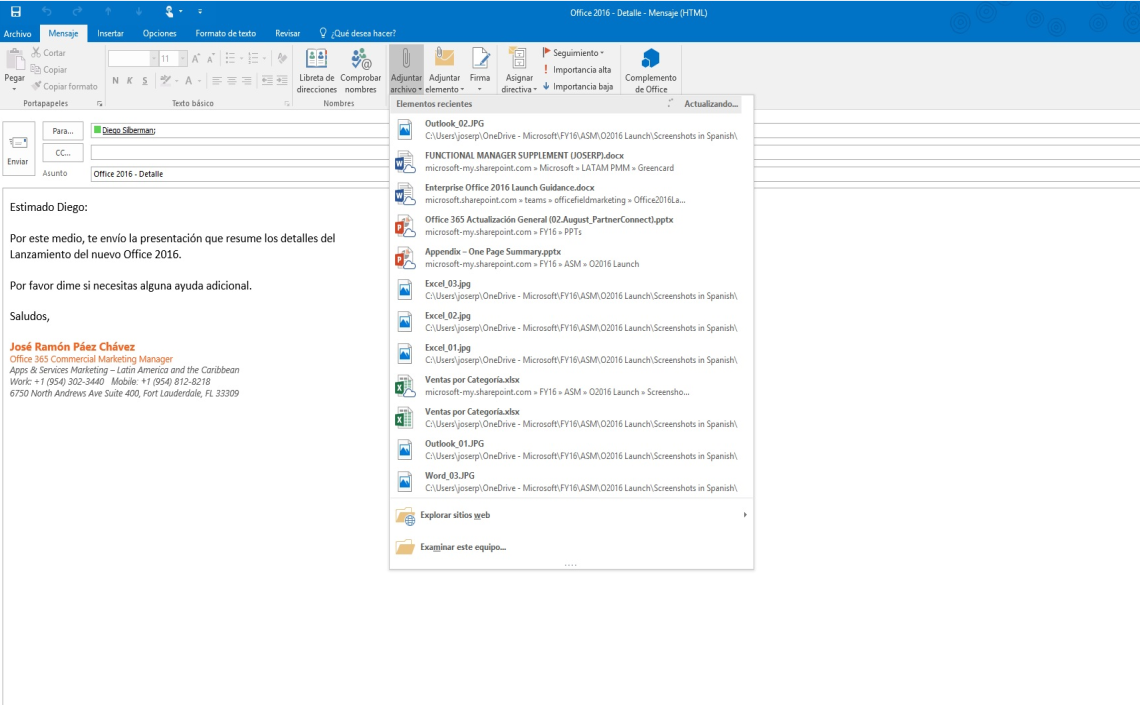Choose Examinar este equipo... option

(462, 548)
